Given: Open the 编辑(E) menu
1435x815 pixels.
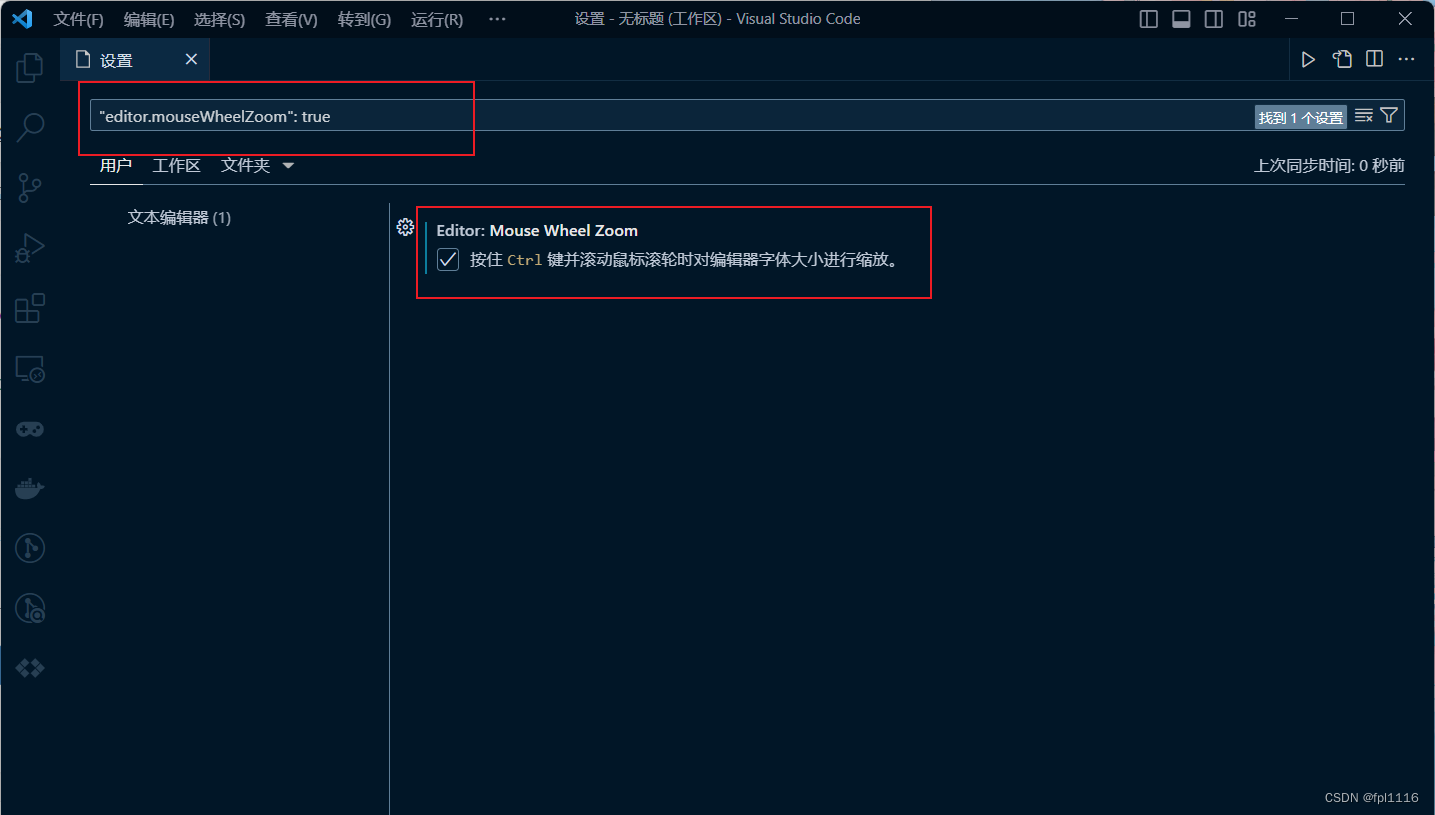Looking at the screenshot, I should pos(149,19).
